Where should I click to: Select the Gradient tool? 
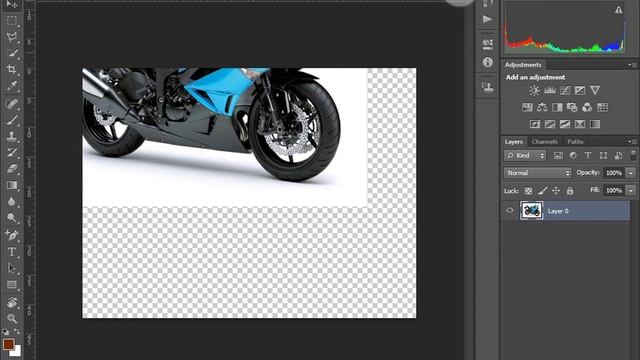point(12,185)
